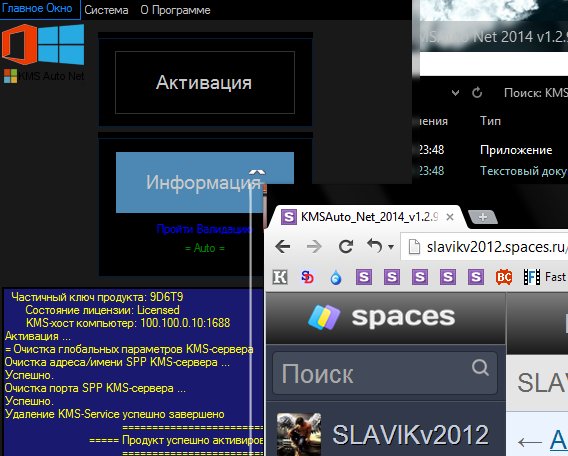Click the left-arrow back link on spaces page
Screen dimensions: 568x456
pyautogui.click(x=530, y=442)
